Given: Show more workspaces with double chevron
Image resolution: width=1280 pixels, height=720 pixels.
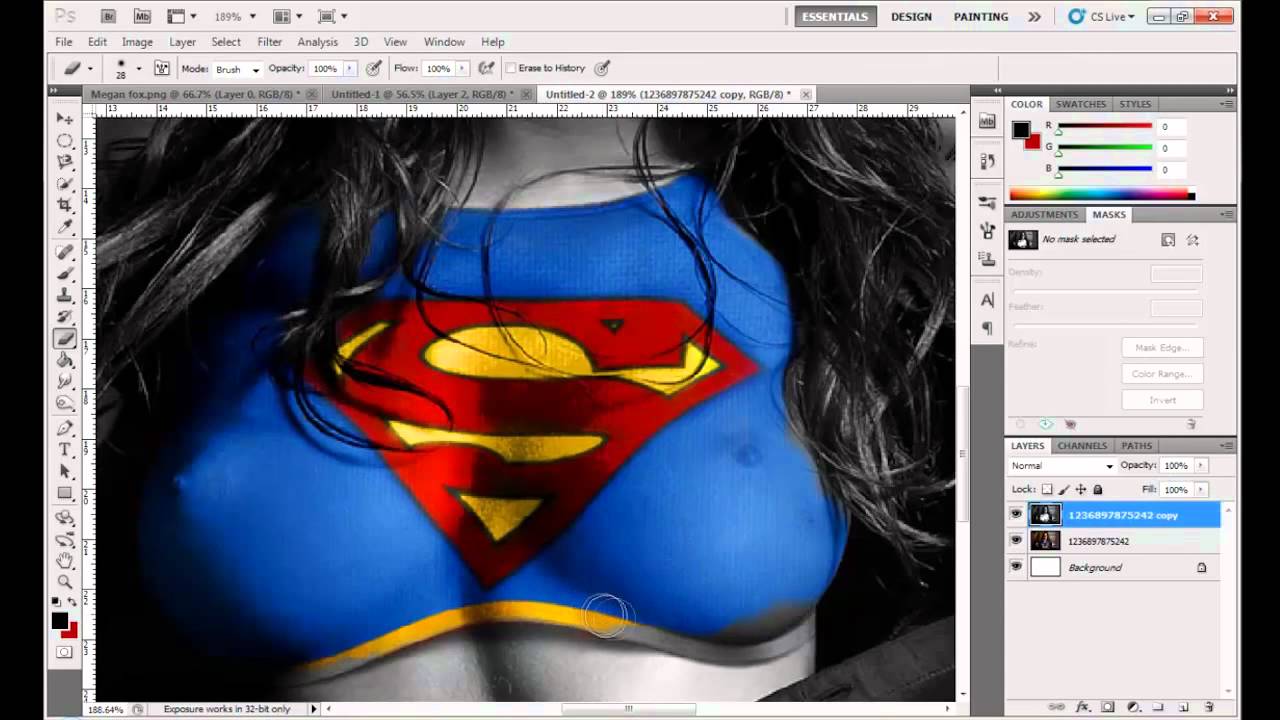Looking at the screenshot, I should [1034, 17].
